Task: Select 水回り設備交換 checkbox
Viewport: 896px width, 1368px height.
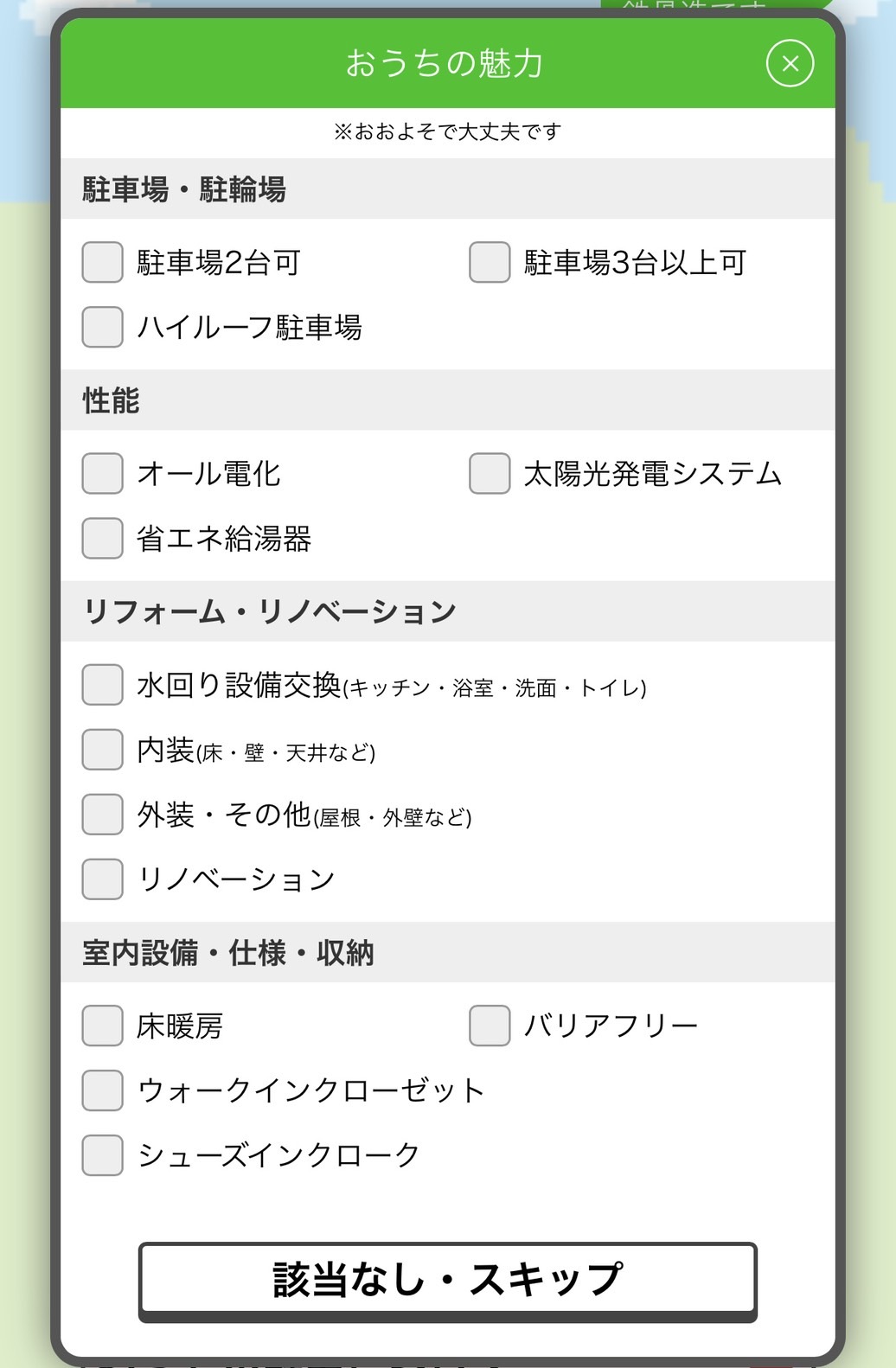Action: coord(102,685)
